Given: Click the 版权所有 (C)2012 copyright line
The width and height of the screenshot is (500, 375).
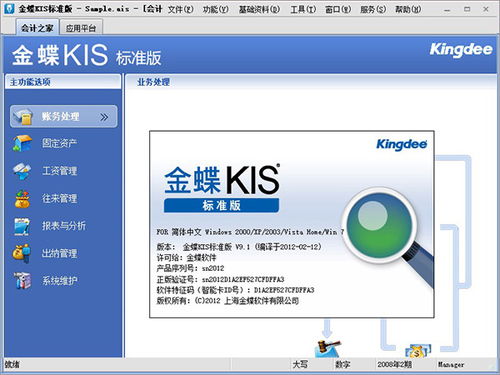Looking at the screenshot, I should tap(228, 301).
